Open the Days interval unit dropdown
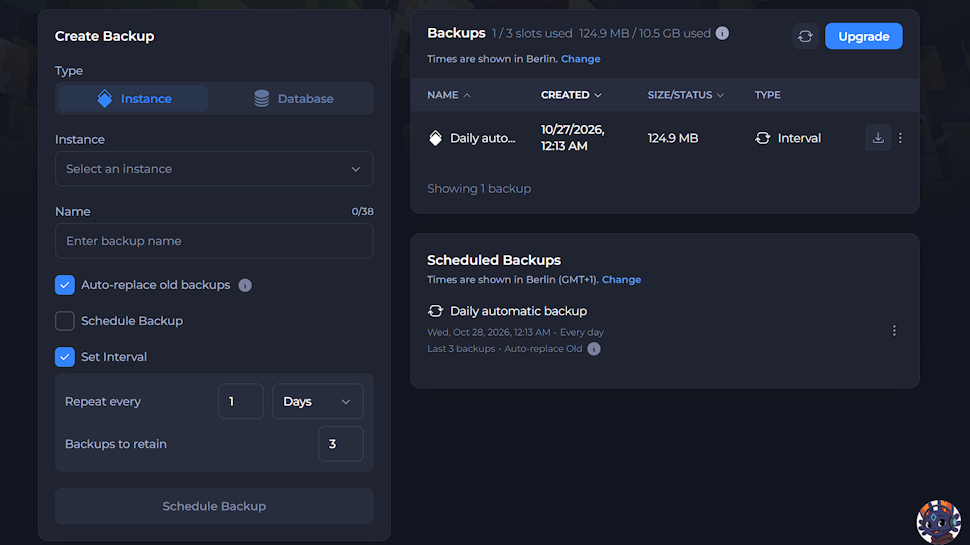This screenshot has width=970, height=545. point(318,401)
